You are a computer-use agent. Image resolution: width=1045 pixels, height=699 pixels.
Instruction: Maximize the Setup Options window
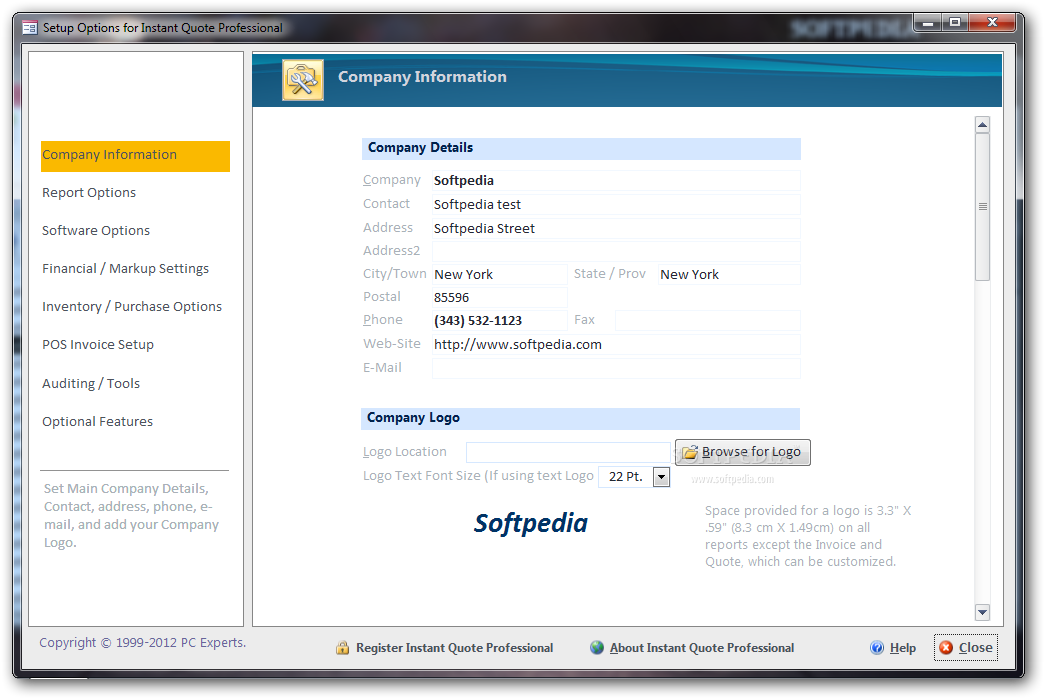pyautogui.click(x=955, y=23)
